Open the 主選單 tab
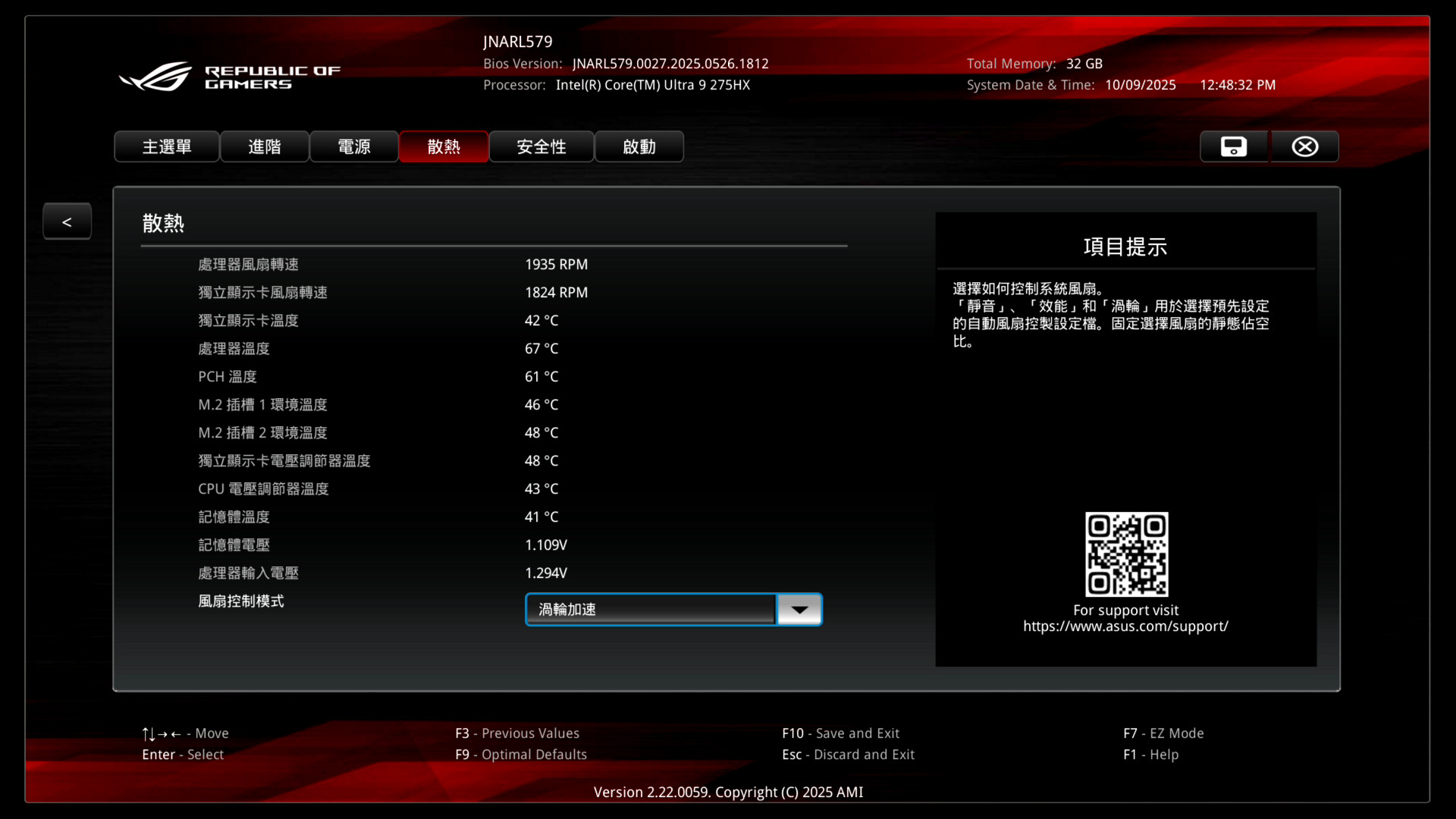 point(167,146)
